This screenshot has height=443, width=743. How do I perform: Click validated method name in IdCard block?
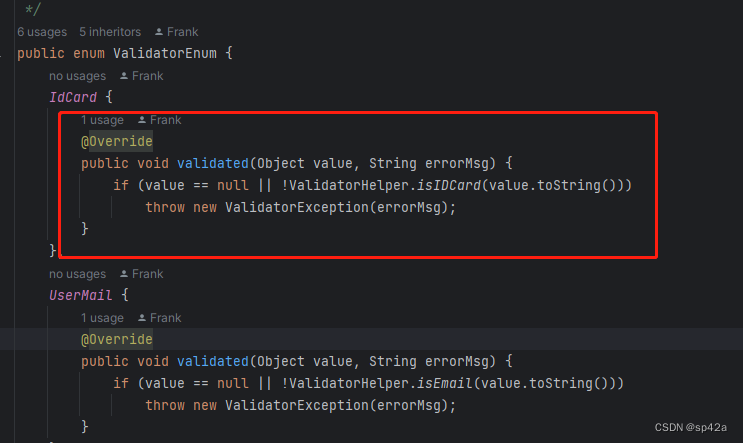[x=213, y=163]
